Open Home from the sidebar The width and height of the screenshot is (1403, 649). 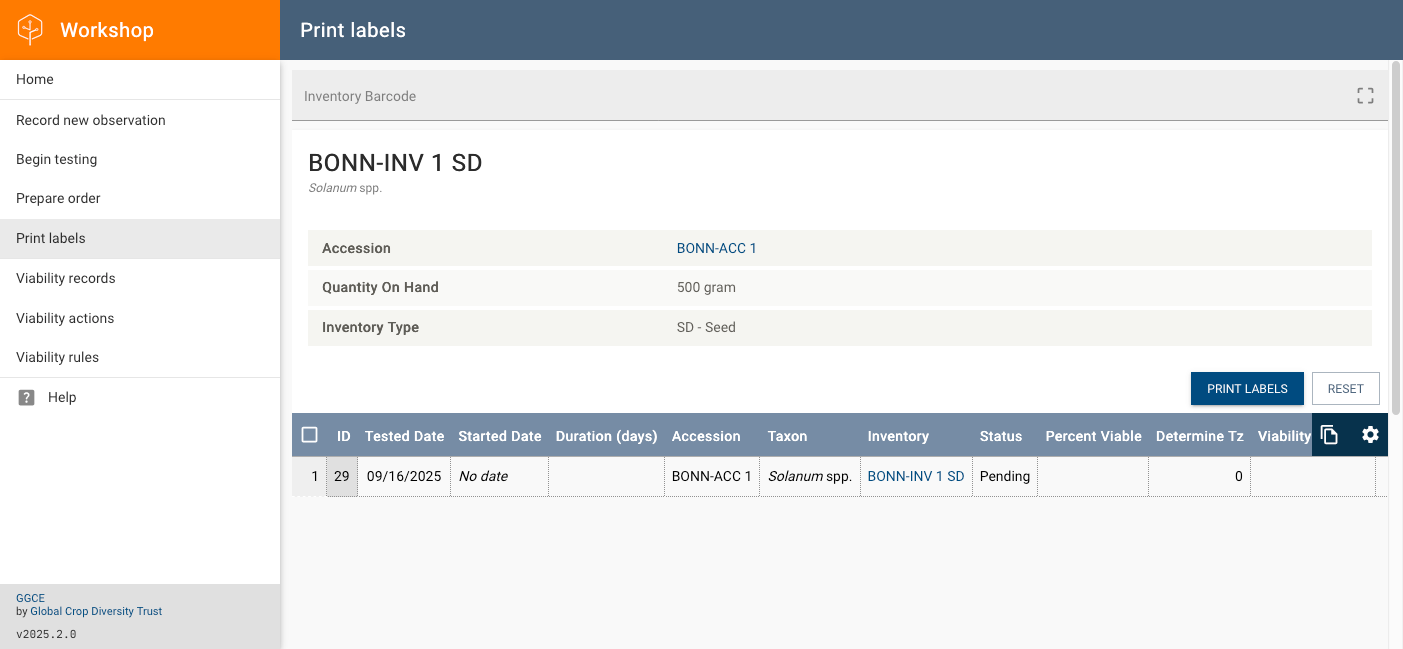click(x=140, y=79)
